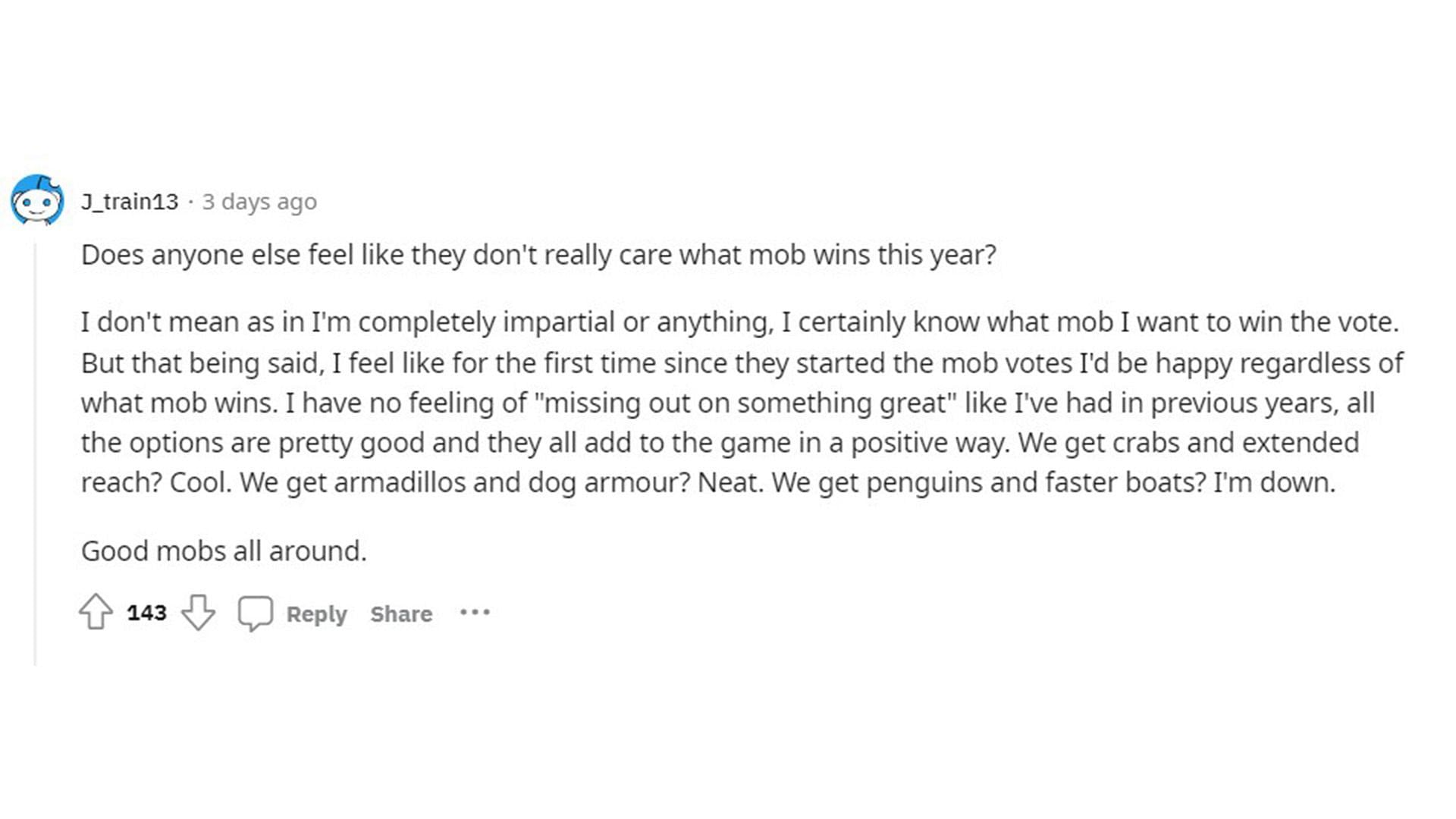
Task: Share this comment
Action: click(401, 613)
